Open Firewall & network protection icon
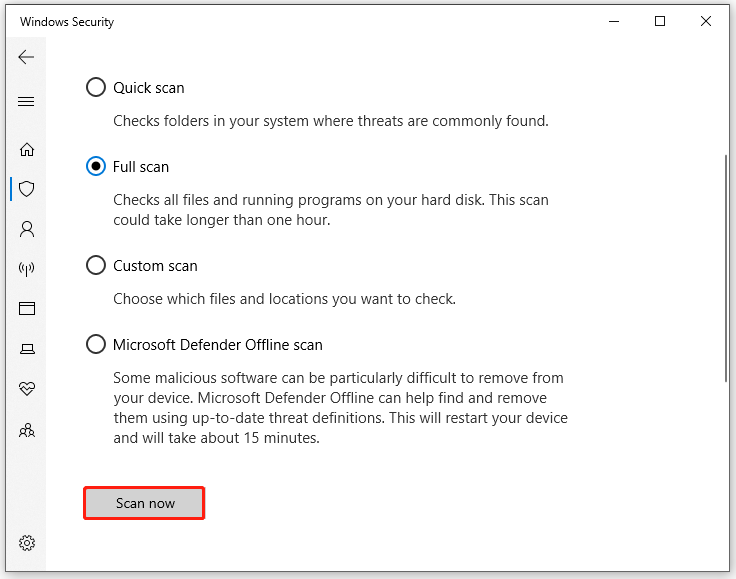736x579 pixels. [x=27, y=268]
